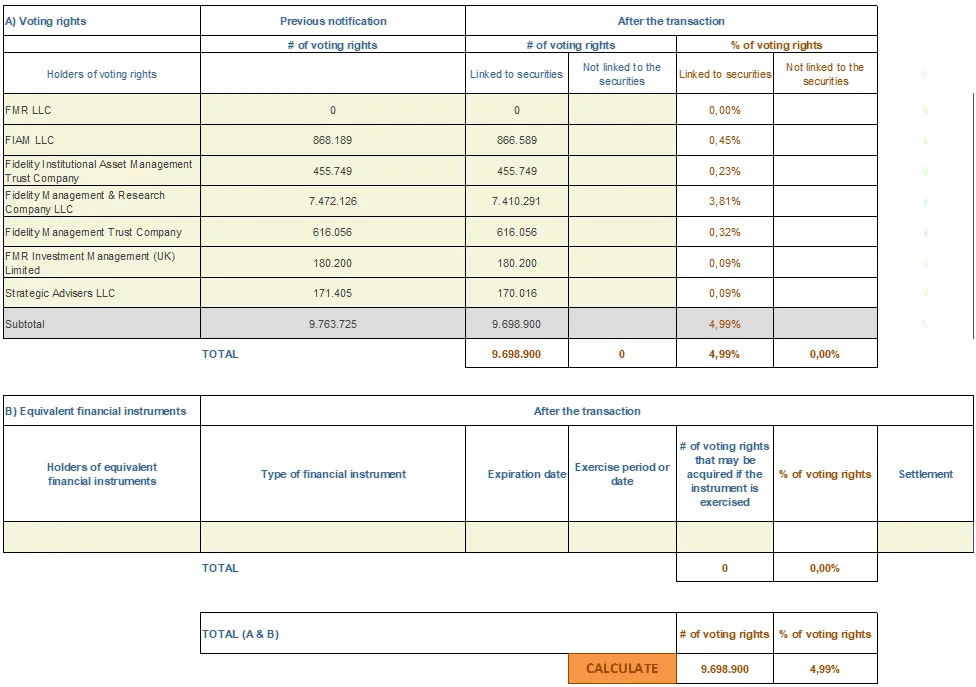This screenshot has width=976, height=687.
Task: Click FMR Investment Management previous value 180.200
Action: [332, 262]
